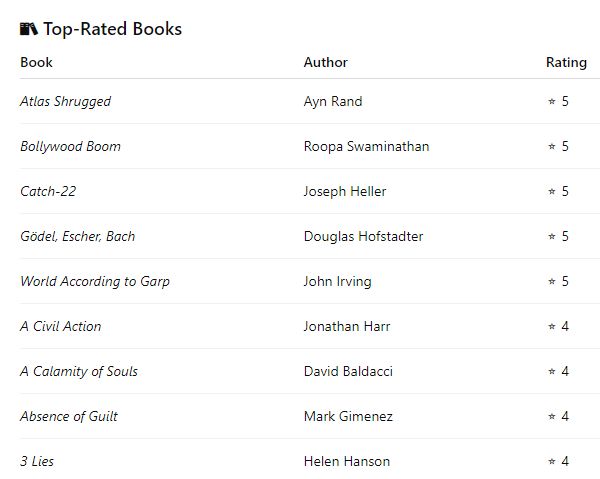600x479 pixels.
Task: Click author David Baldacci
Action: (x=348, y=371)
